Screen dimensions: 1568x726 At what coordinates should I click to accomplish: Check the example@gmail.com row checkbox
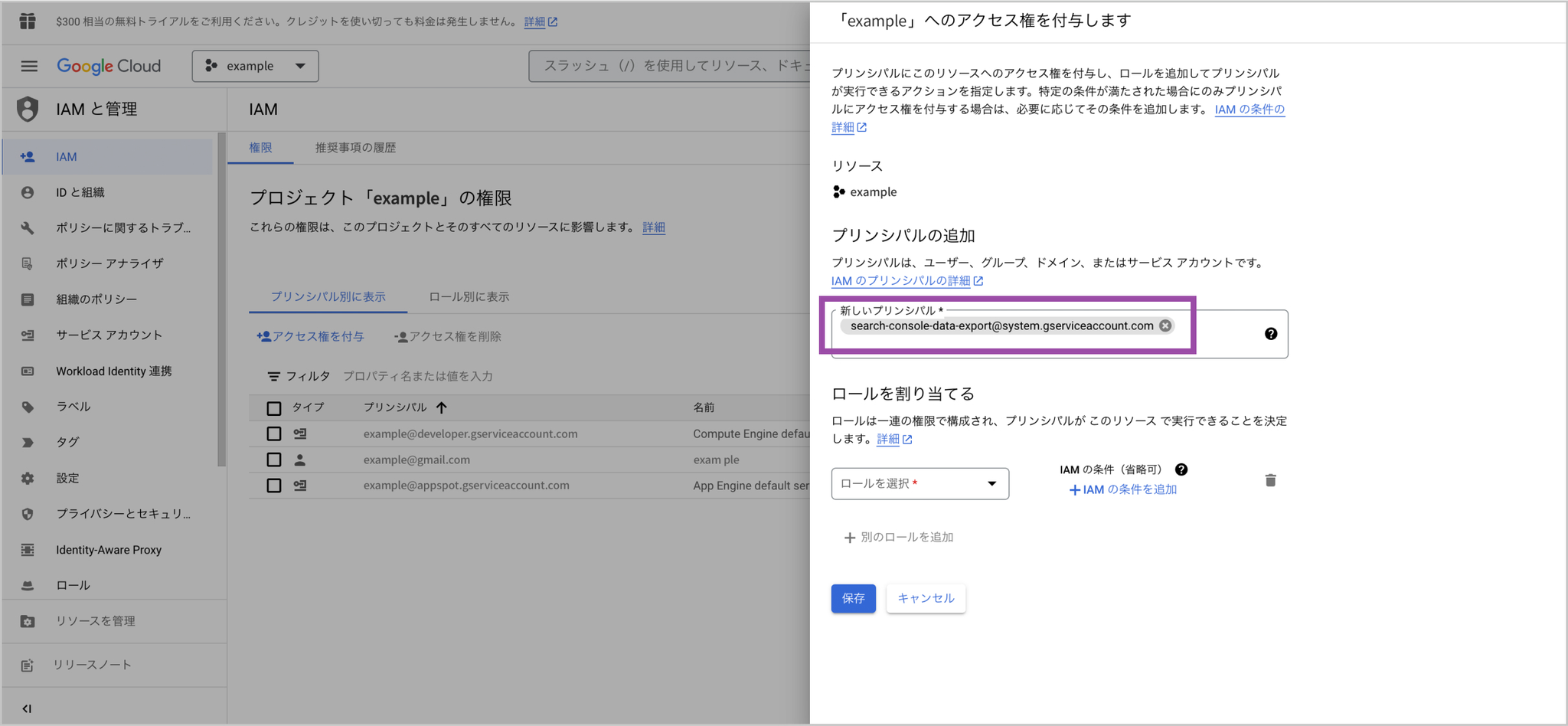point(273,459)
